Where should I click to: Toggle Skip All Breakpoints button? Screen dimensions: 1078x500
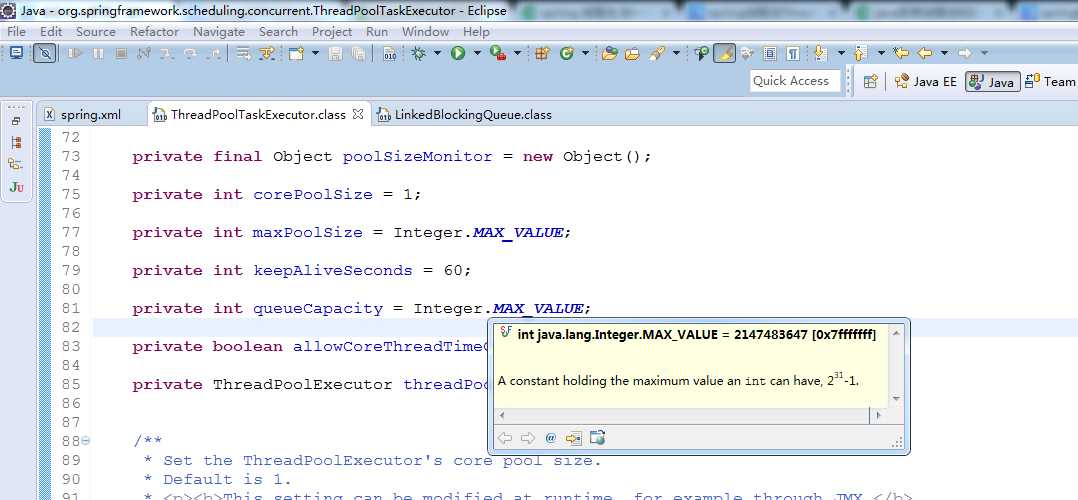click(x=45, y=53)
